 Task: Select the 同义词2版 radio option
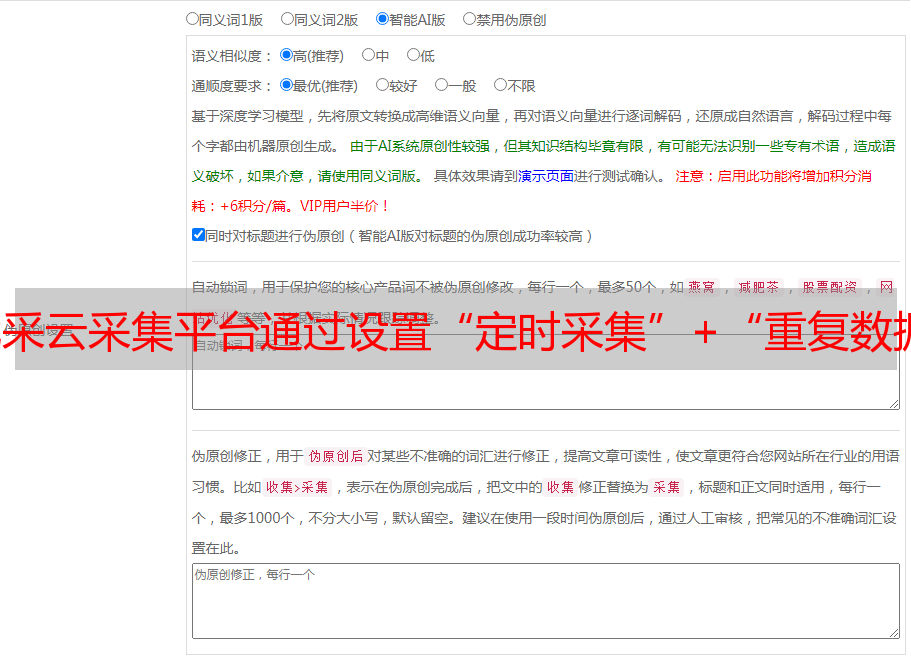click(x=287, y=19)
